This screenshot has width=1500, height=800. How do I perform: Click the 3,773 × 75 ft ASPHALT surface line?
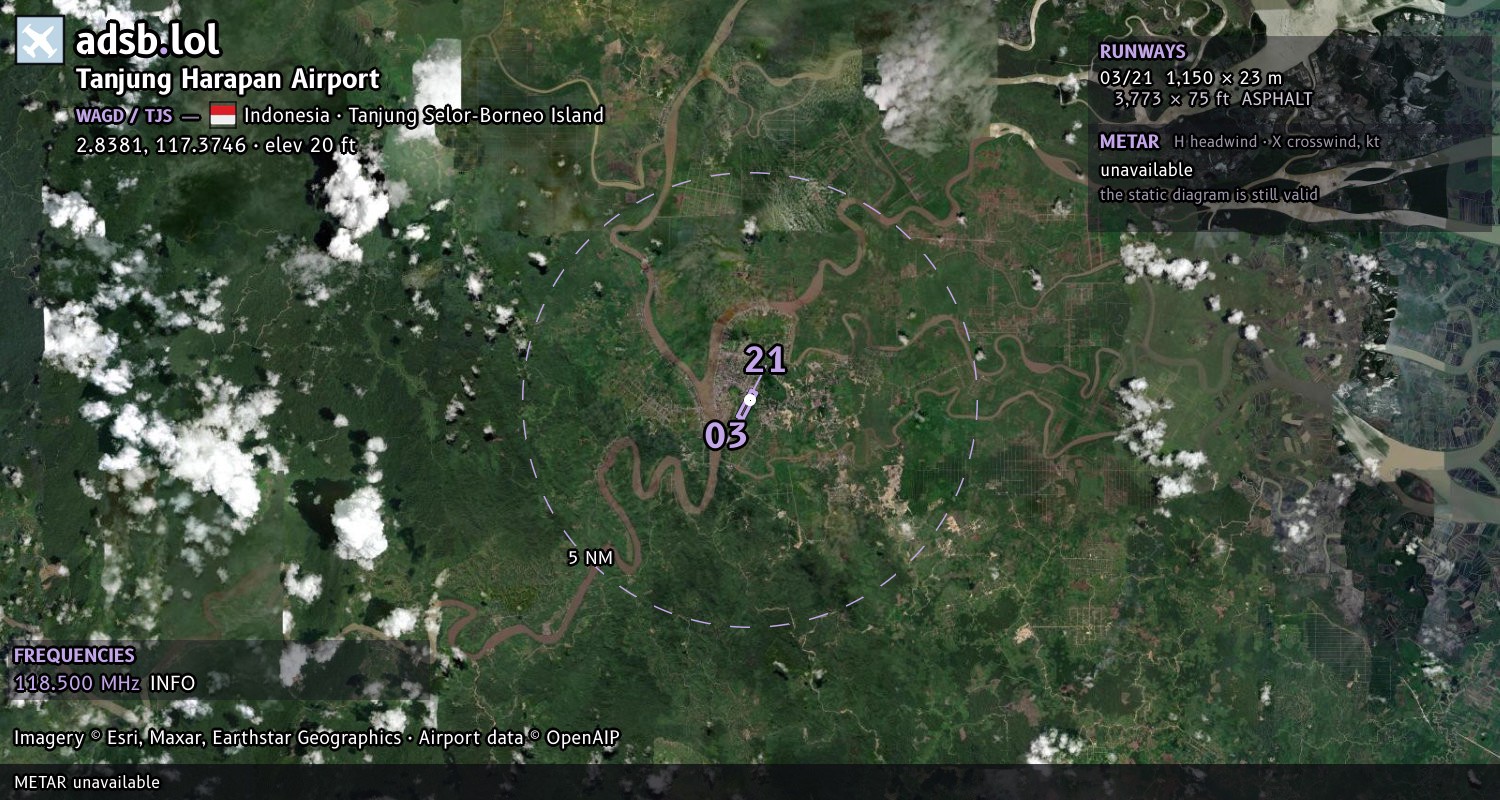pyautogui.click(x=1213, y=98)
